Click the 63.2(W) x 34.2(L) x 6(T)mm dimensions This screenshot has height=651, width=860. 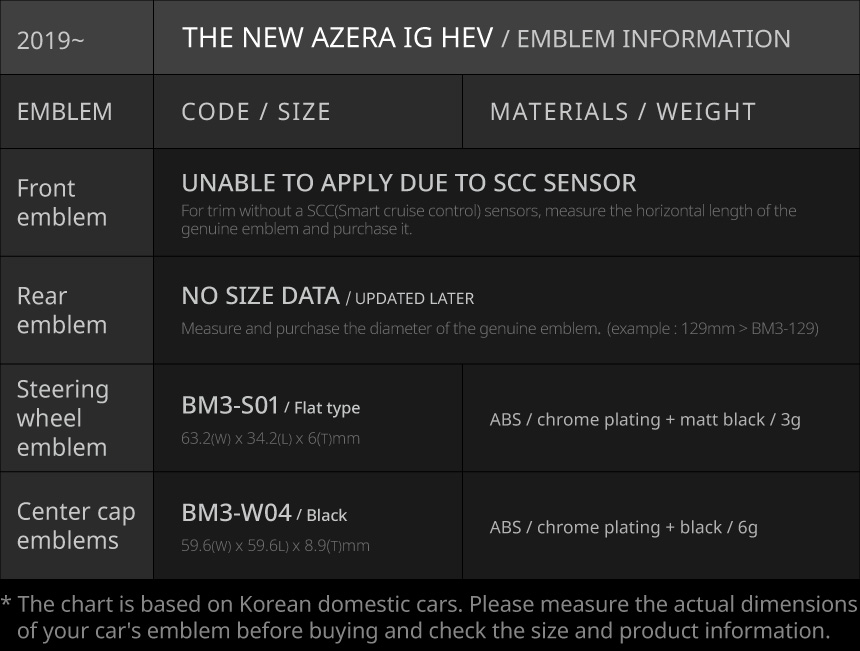pyautogui.click(x=270, y=438)
